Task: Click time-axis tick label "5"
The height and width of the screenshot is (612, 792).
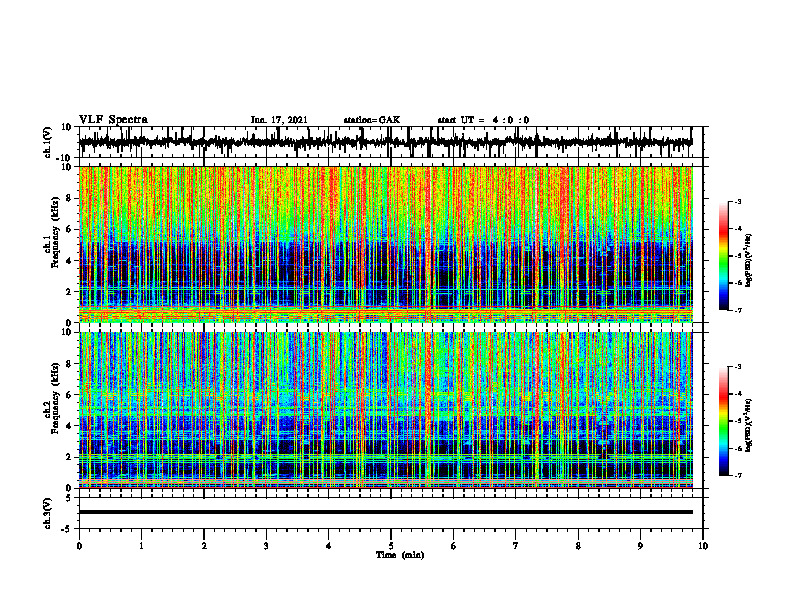Action: point(391,546)
